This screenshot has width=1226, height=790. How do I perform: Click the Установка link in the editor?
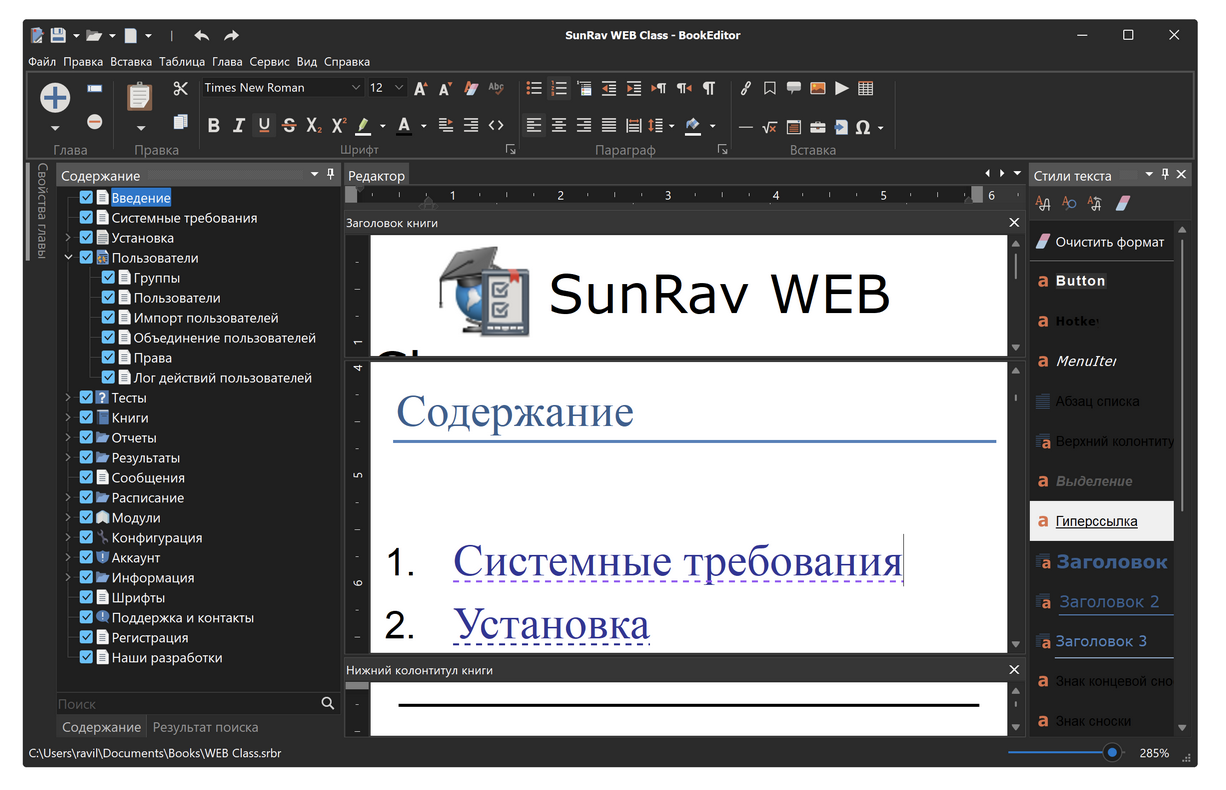(552, 625)
